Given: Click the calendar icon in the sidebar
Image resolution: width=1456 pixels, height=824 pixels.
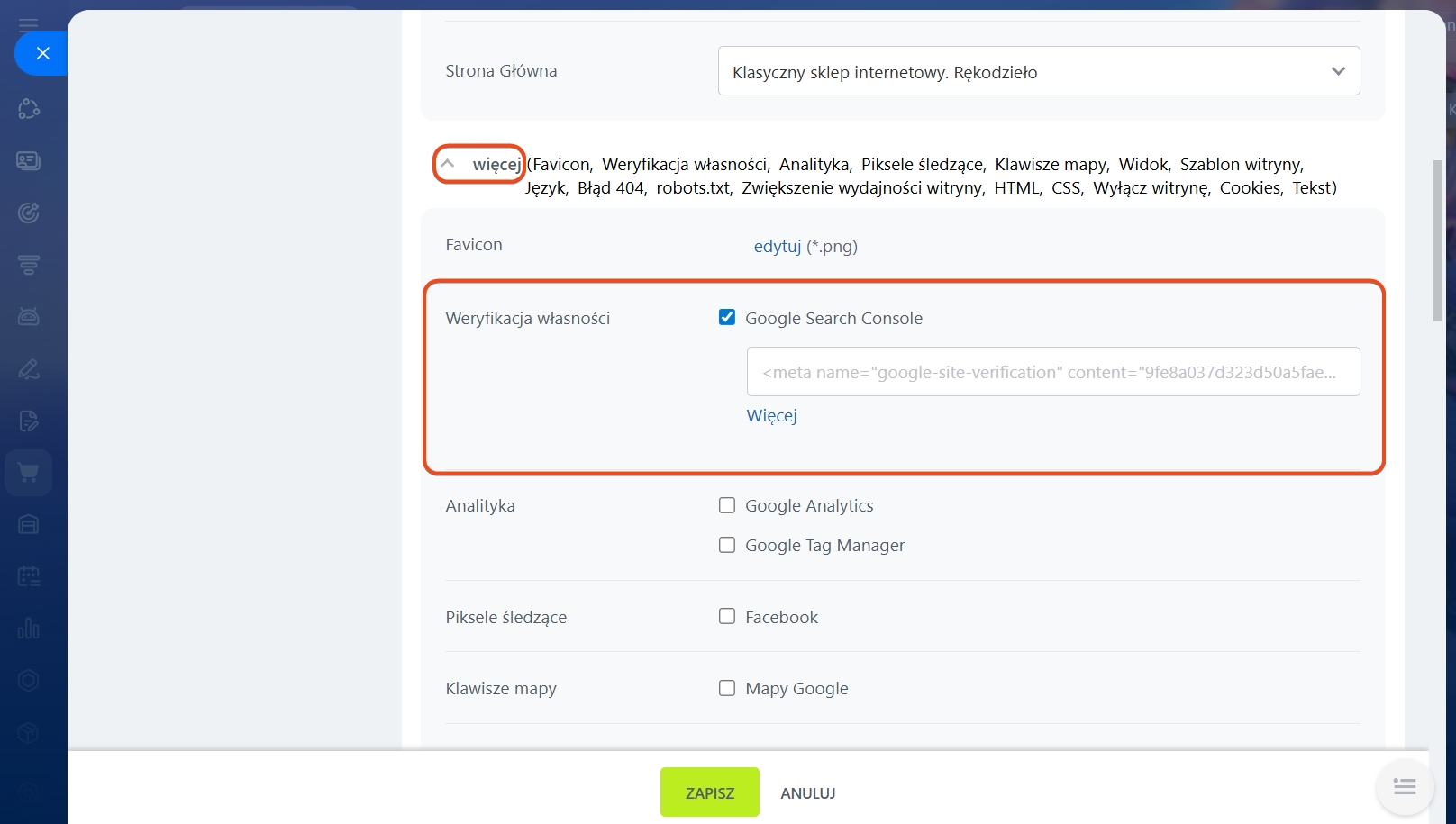Looking at the screenshot, I should pos(29,576).
